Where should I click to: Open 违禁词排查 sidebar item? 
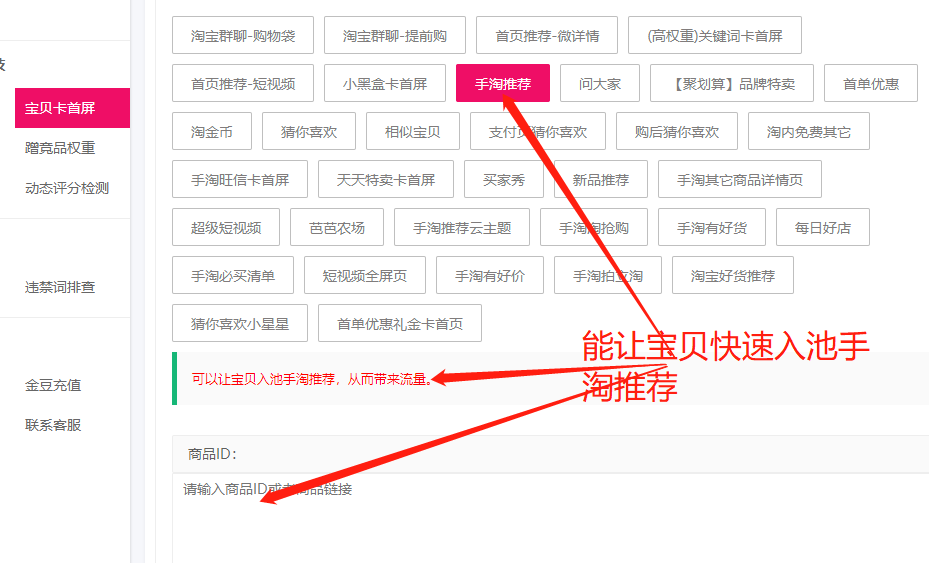[x=60, y=287]
